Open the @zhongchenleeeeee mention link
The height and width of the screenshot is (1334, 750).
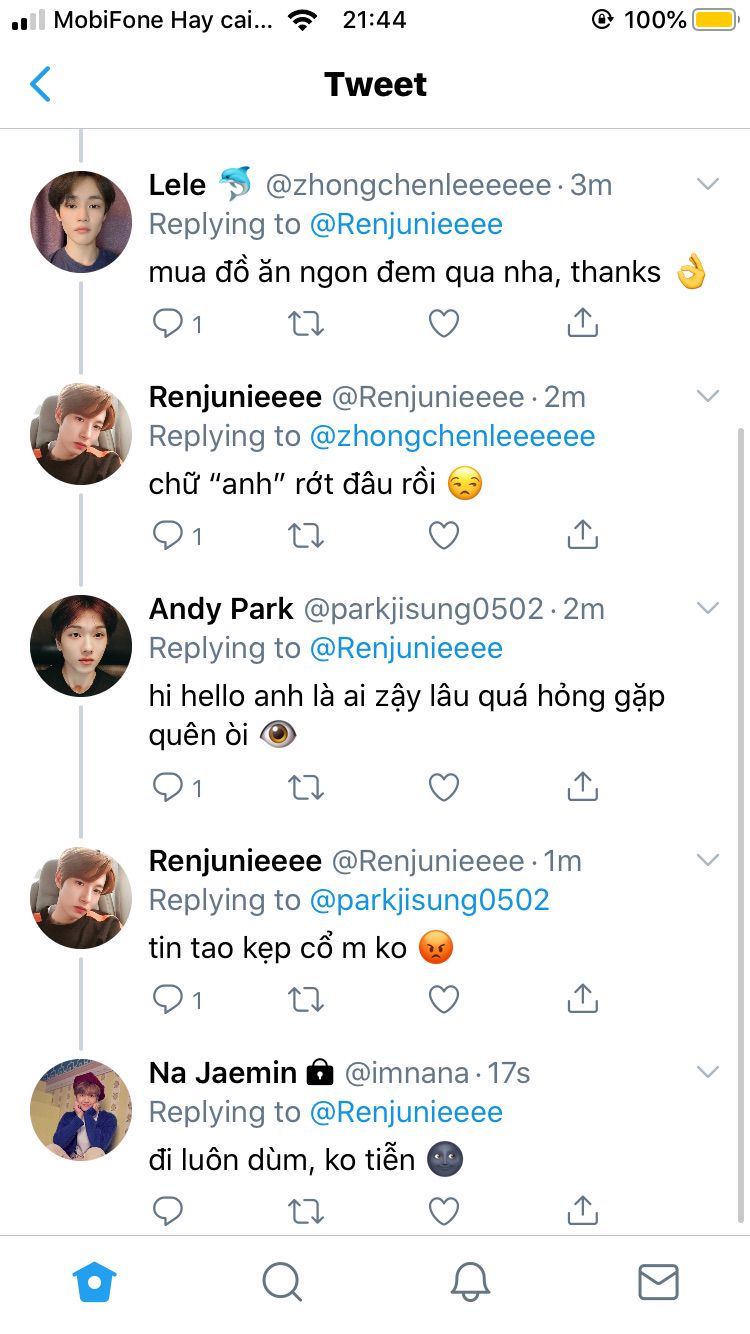(452, 436)
